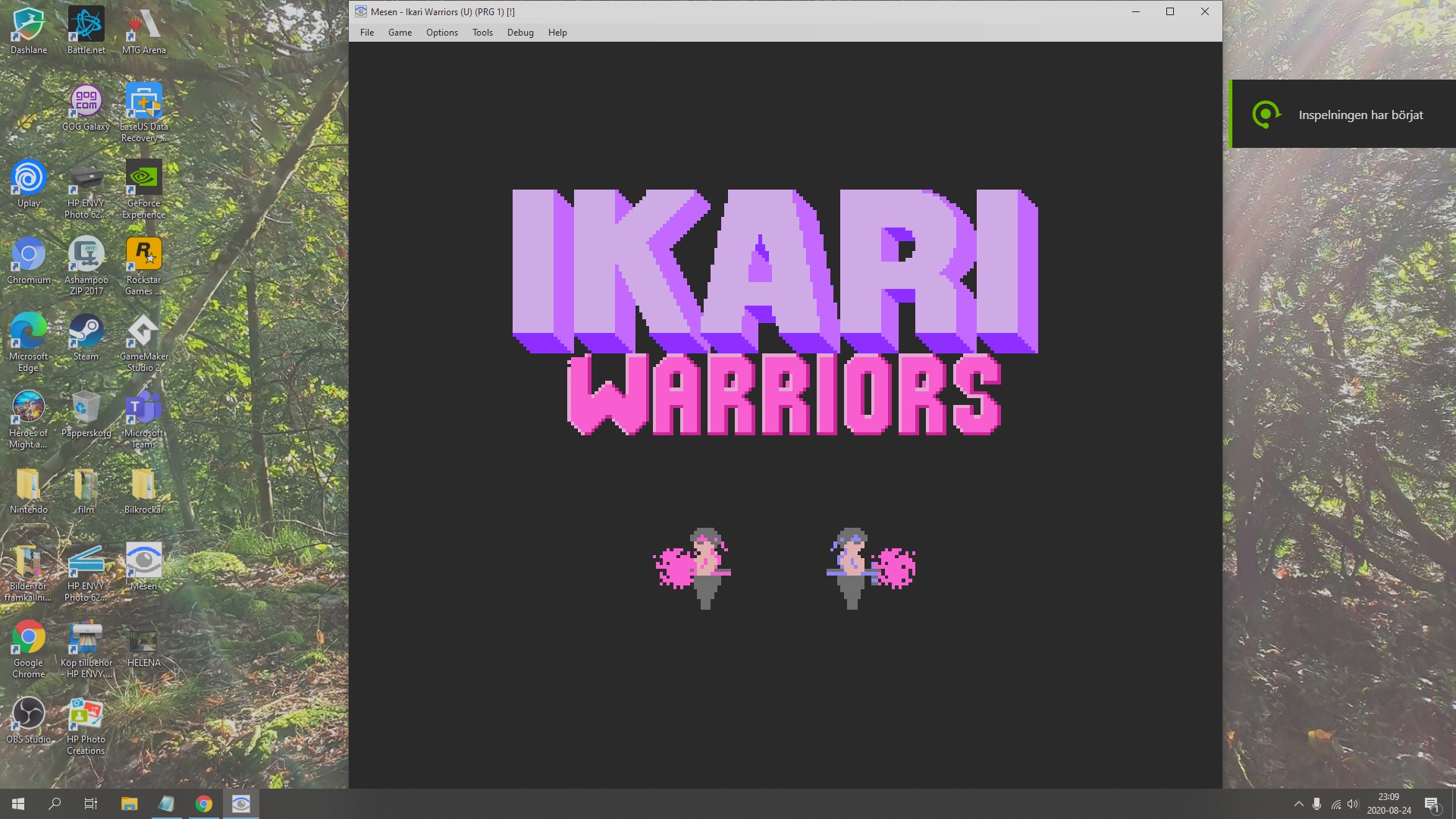1456x819 pixels.
Task: Maximize the Mesen window
Action: pyautogui.click(x=1170, y=11)
